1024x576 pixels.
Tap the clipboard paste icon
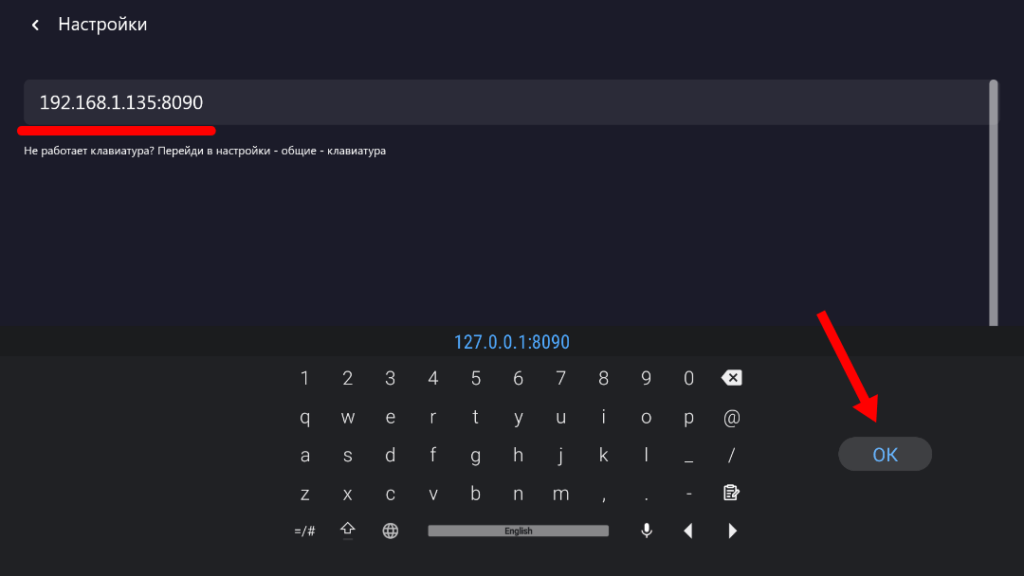731,493
